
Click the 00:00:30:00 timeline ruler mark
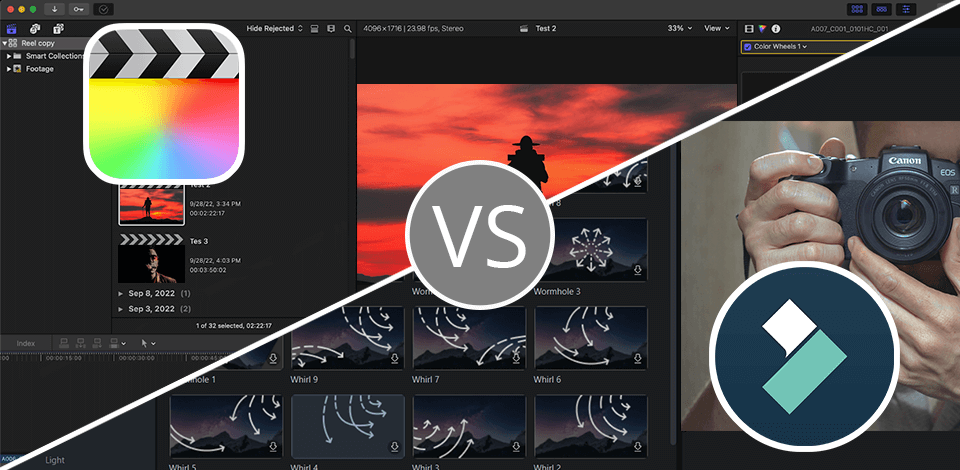click(137, 358)
